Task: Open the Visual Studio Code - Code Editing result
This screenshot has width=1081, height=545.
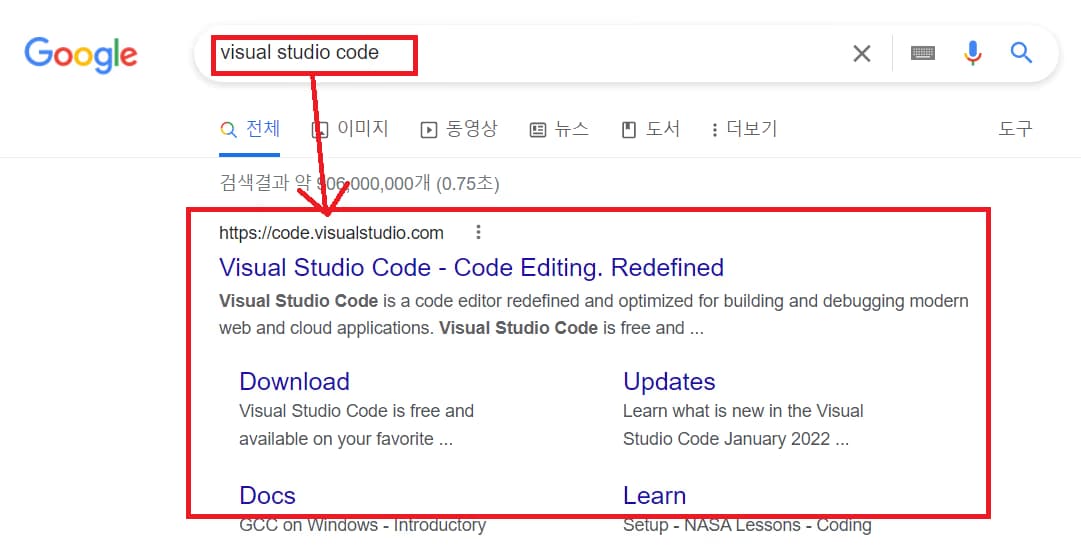Action: [471, 268]
